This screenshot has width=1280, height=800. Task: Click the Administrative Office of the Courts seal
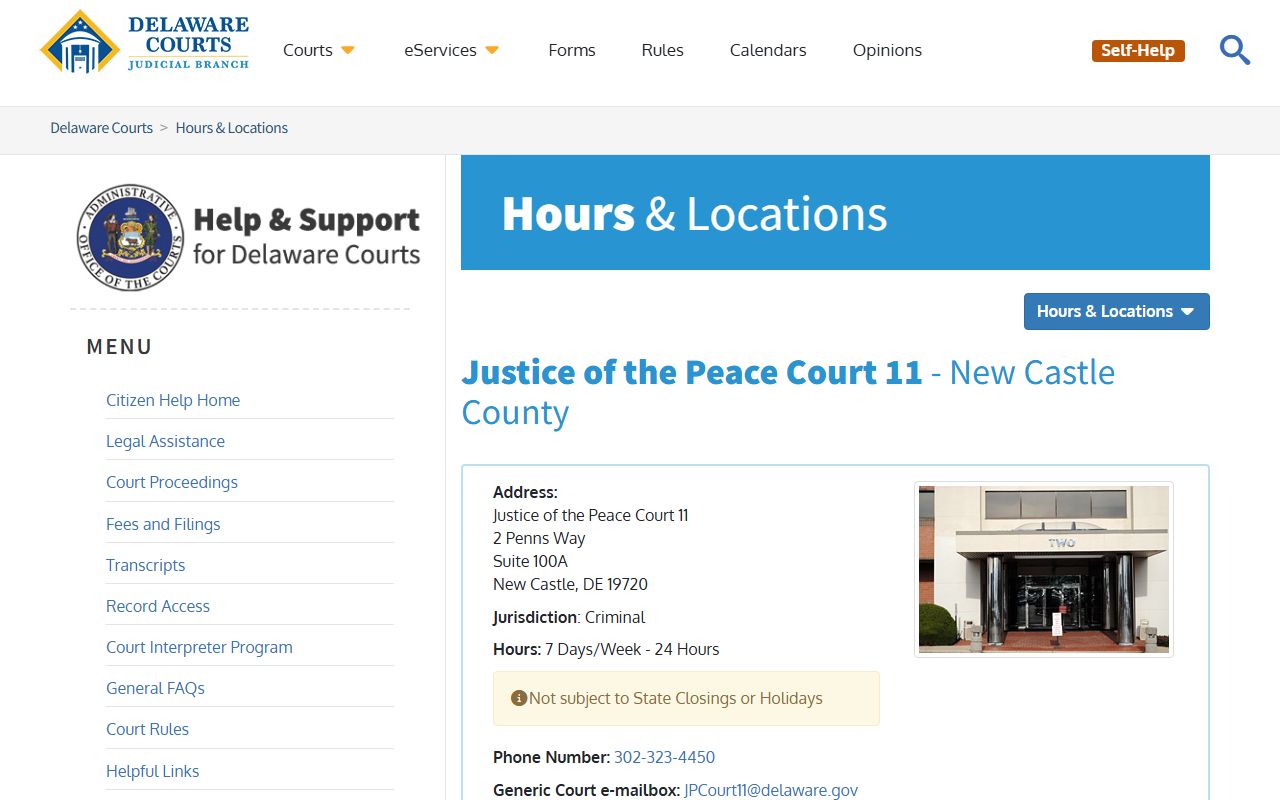130,237
